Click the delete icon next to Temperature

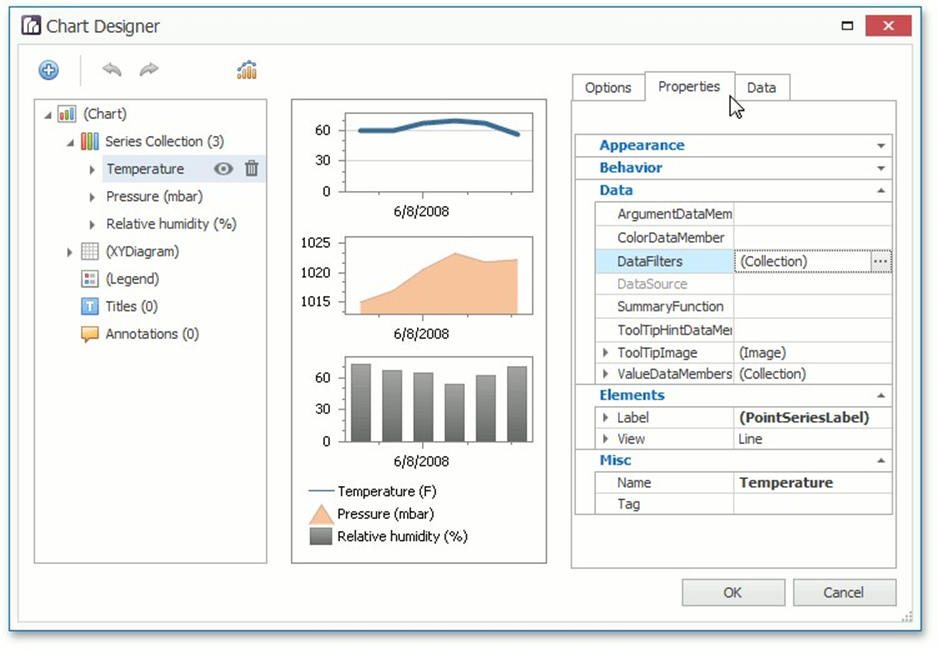click(x=252, y=169)
